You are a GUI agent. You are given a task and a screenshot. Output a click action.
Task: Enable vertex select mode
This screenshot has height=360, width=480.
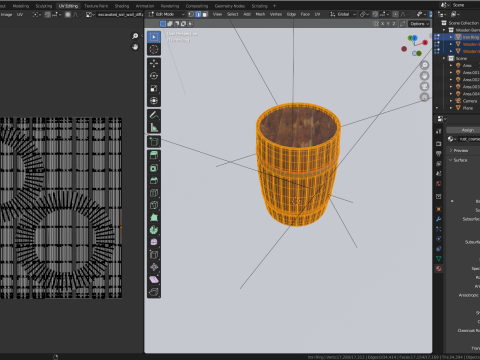[191, 14]
